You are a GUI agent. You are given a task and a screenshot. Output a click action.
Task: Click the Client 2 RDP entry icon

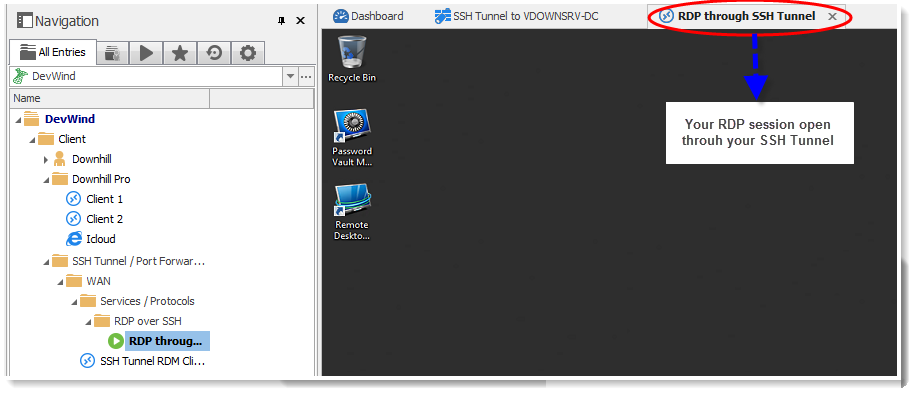pyautogui.click(x=73, y=219)
